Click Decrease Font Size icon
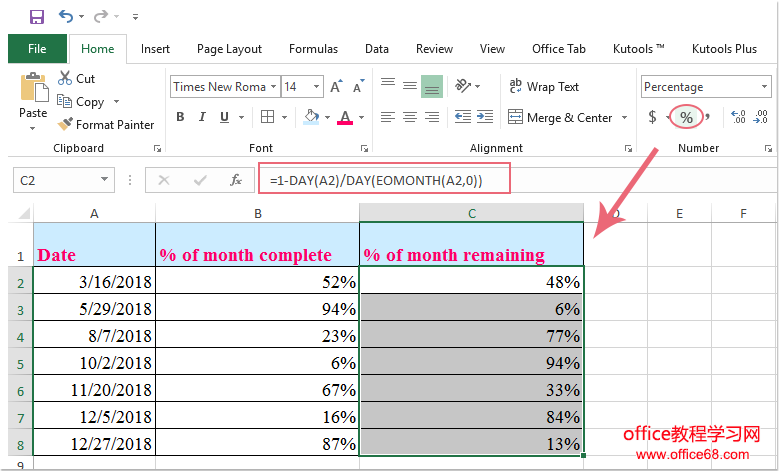This screenshot has width=779, height=471. pos(358,86)
